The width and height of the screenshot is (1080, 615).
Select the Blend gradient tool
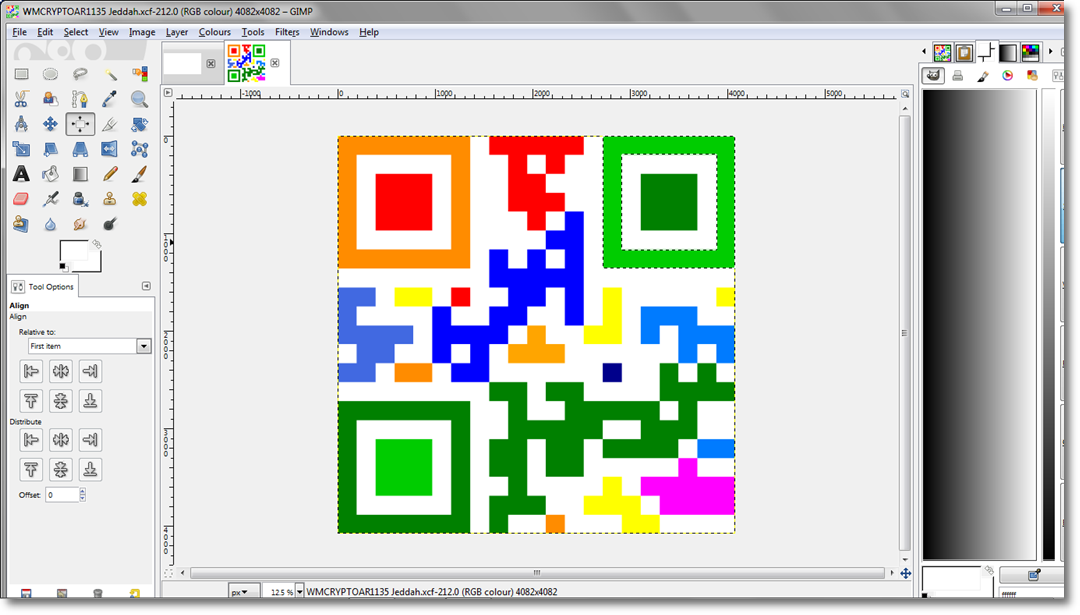[80, 174]
